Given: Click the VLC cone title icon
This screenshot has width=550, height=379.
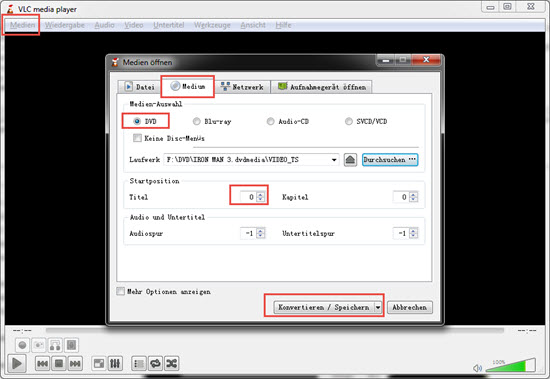Looking at the screenshot, I should [10, 9].
